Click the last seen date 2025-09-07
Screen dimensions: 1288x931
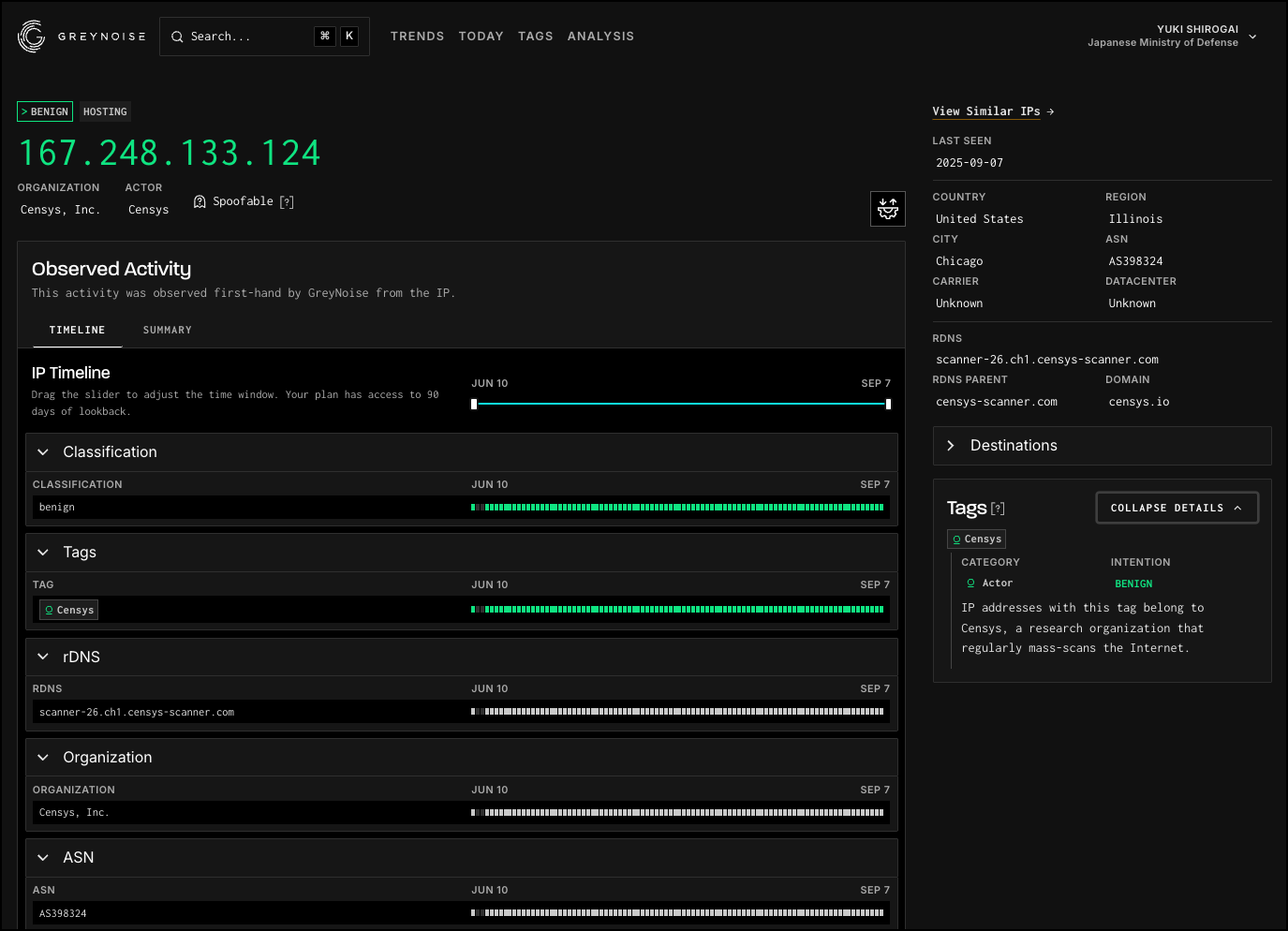970,163
